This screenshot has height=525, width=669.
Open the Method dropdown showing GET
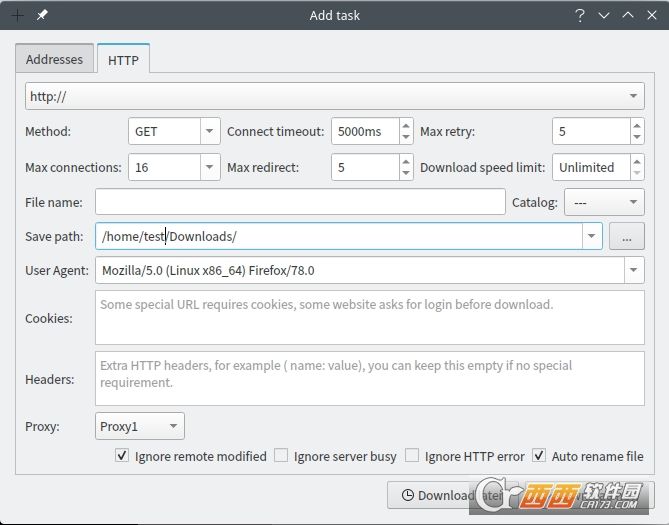coord(174,131)
